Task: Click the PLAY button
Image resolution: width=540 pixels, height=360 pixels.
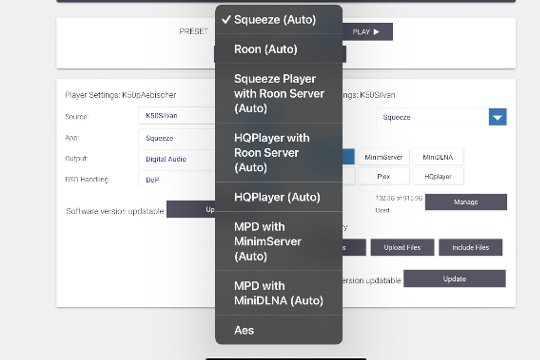Action: (x=367, y=32)
